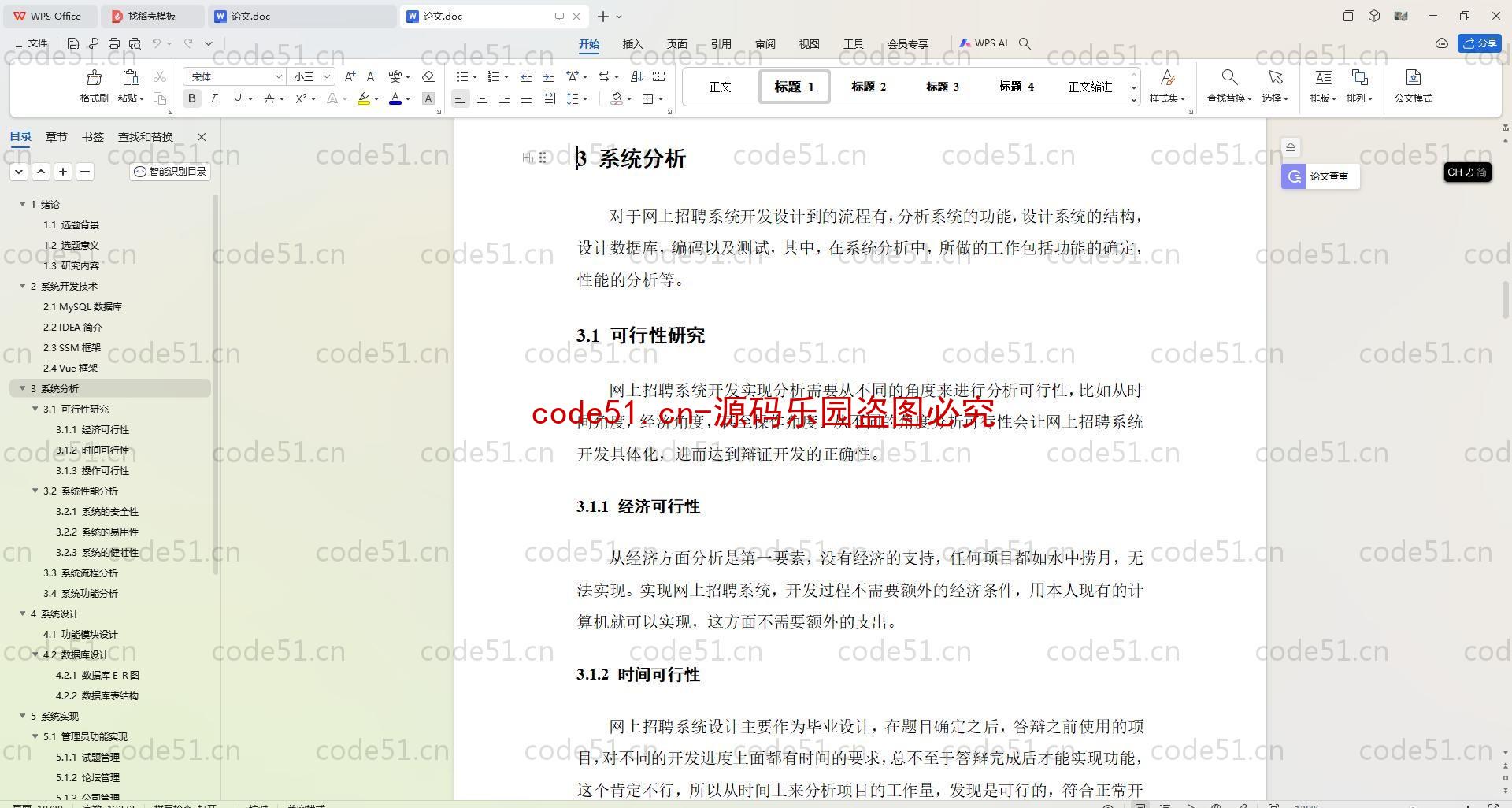Click the Increase Indent icon
The width and height of the screenshot is (1512, 808).
pos(548,76)
